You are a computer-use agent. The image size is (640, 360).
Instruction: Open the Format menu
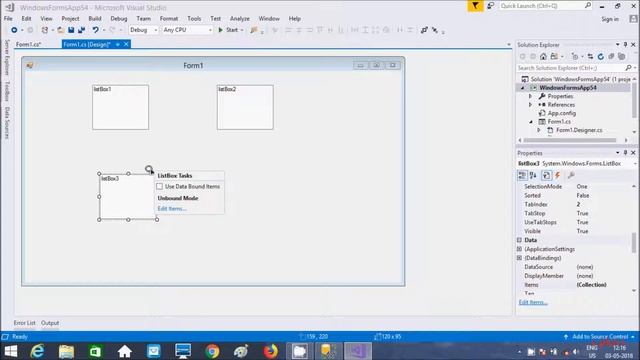[x=169, y=18]
